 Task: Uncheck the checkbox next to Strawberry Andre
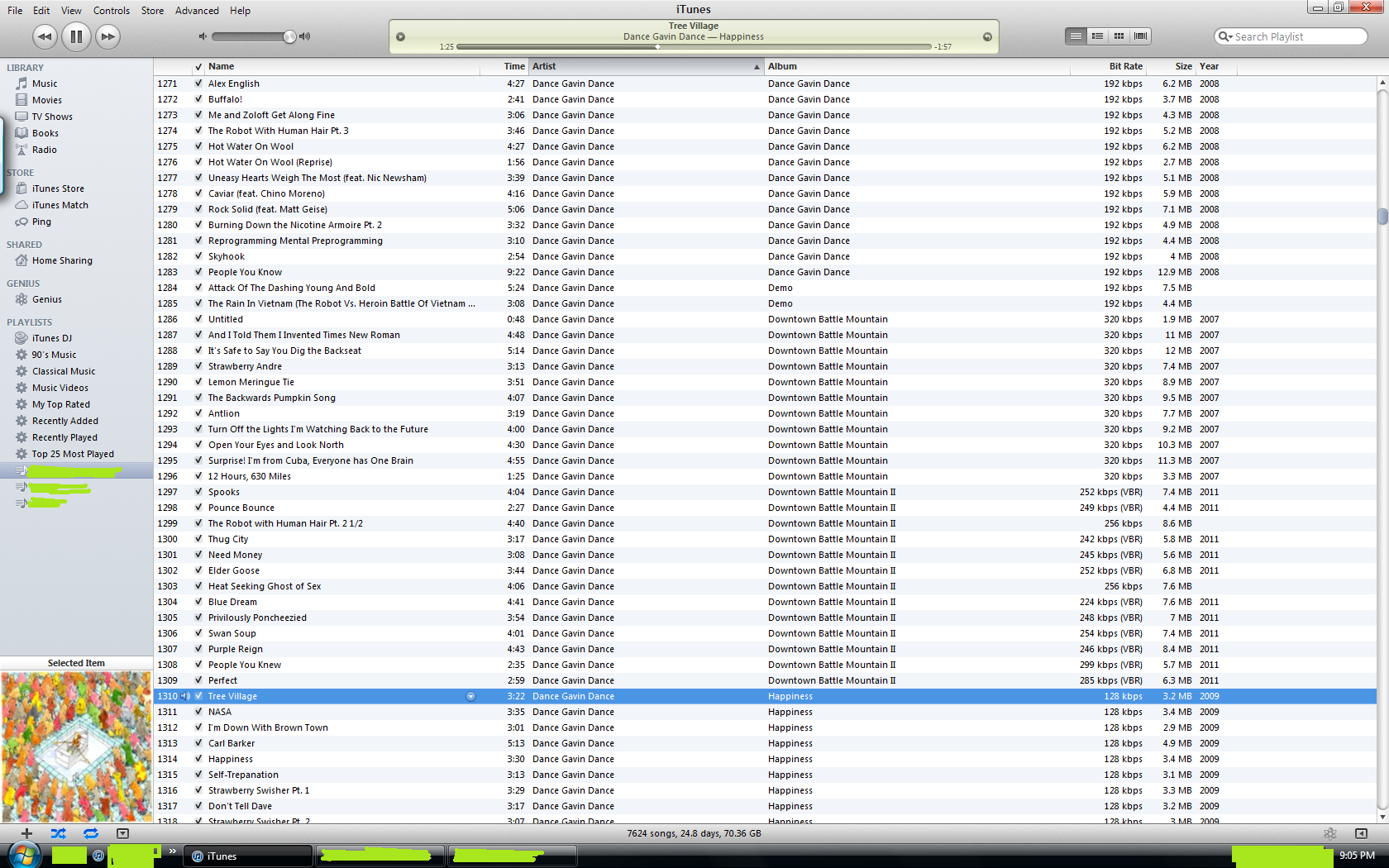(x=198, y=366)
